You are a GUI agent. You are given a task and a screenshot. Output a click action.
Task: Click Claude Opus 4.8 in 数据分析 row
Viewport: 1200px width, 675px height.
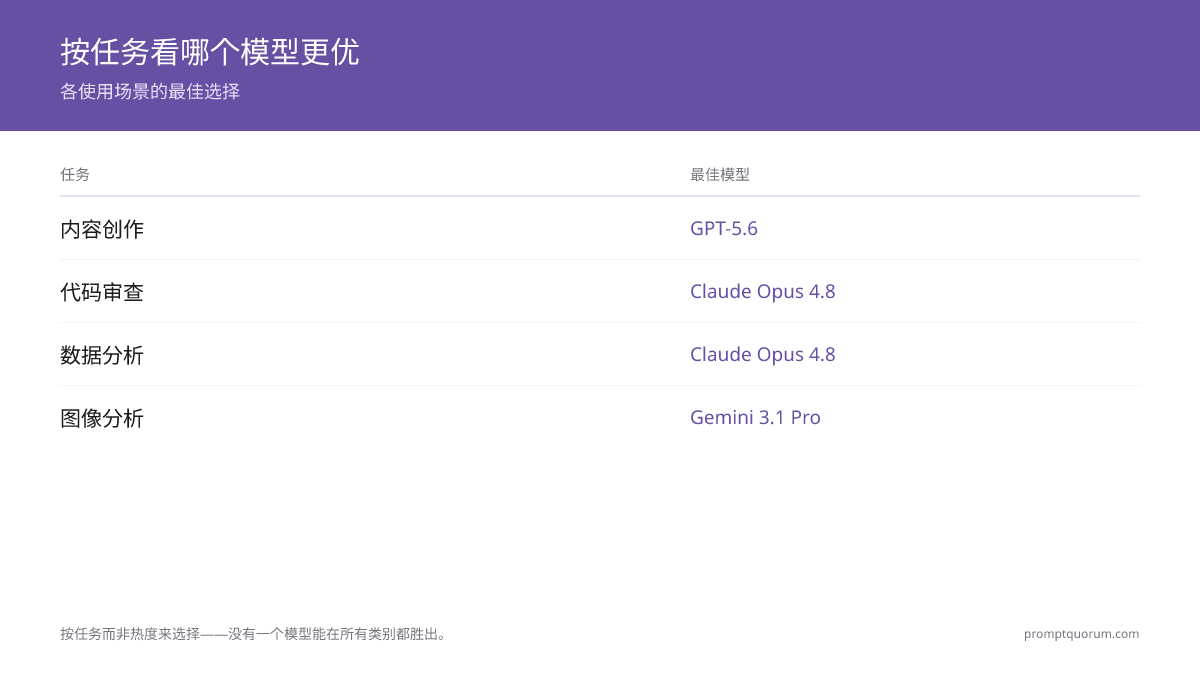(x=763, y=354)
